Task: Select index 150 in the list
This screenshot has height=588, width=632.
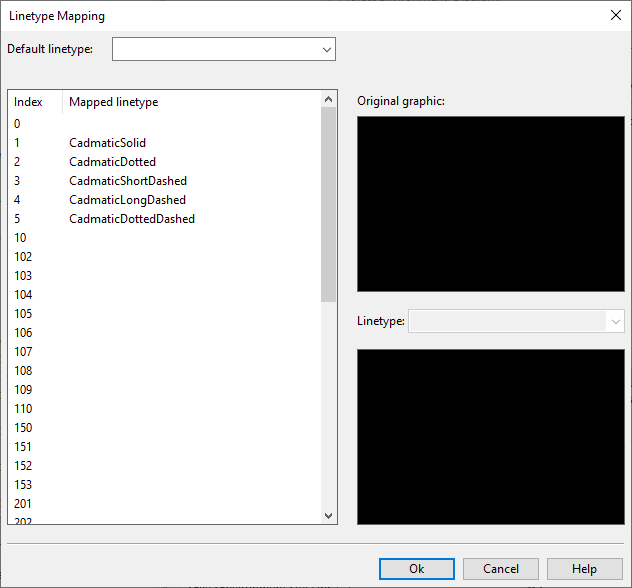Action: (23, 428)
